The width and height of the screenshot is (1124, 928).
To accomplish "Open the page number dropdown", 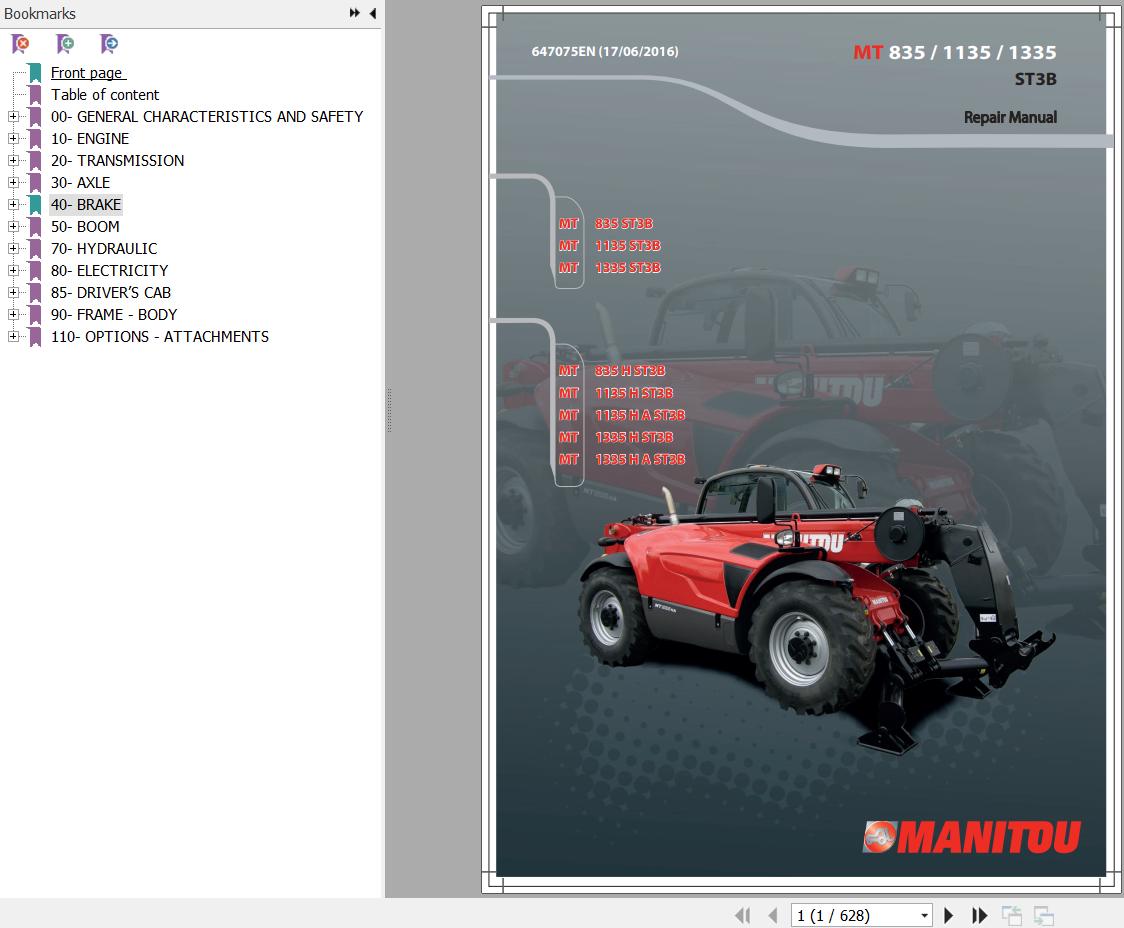I will coord(924,916).
